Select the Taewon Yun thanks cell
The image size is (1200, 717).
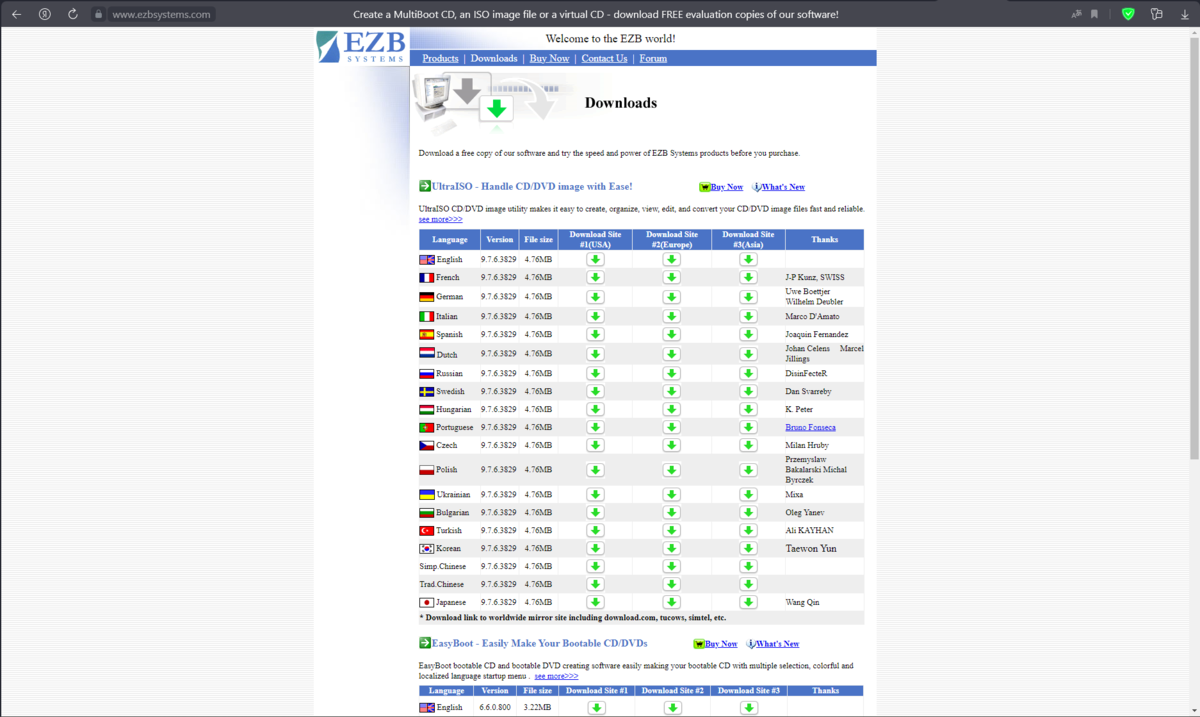click(824, 548)
